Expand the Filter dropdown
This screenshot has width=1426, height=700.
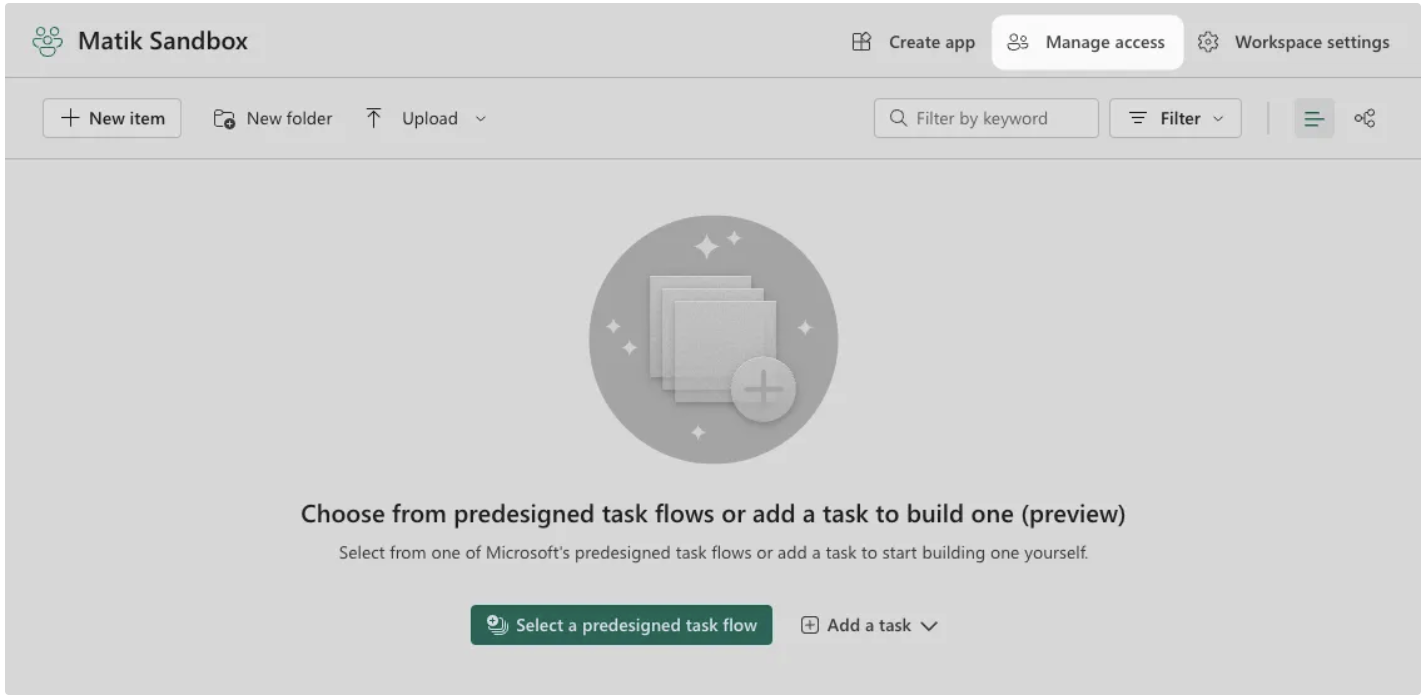[x=1175, y=118]
